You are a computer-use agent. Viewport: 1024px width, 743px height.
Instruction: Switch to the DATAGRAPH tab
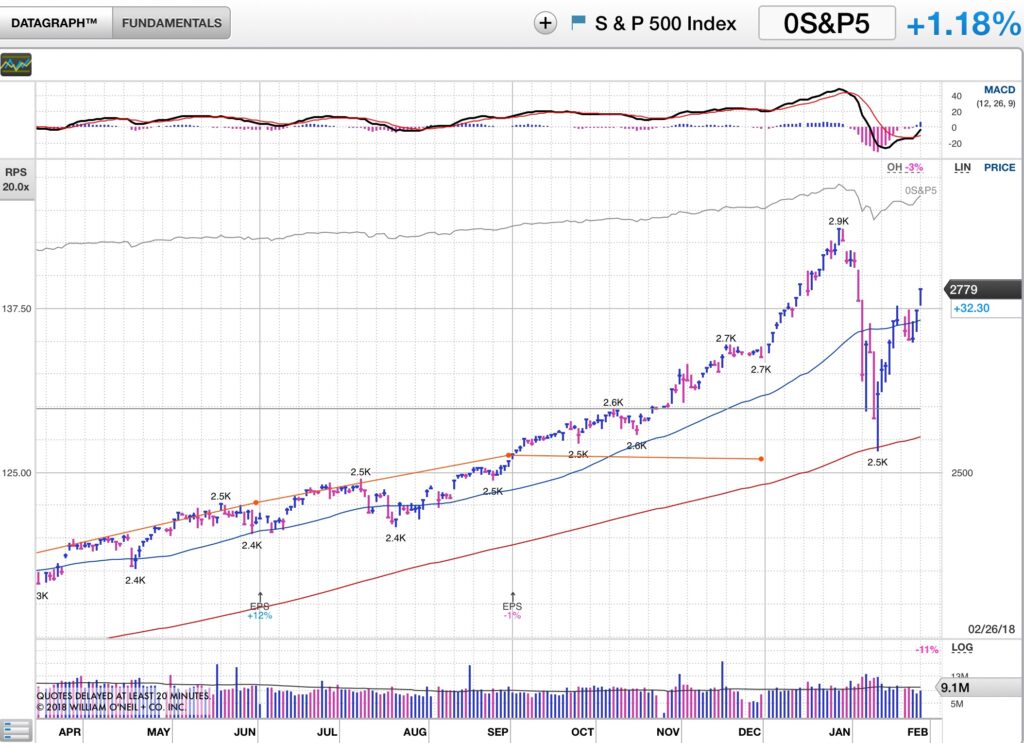tap(55, 23)
